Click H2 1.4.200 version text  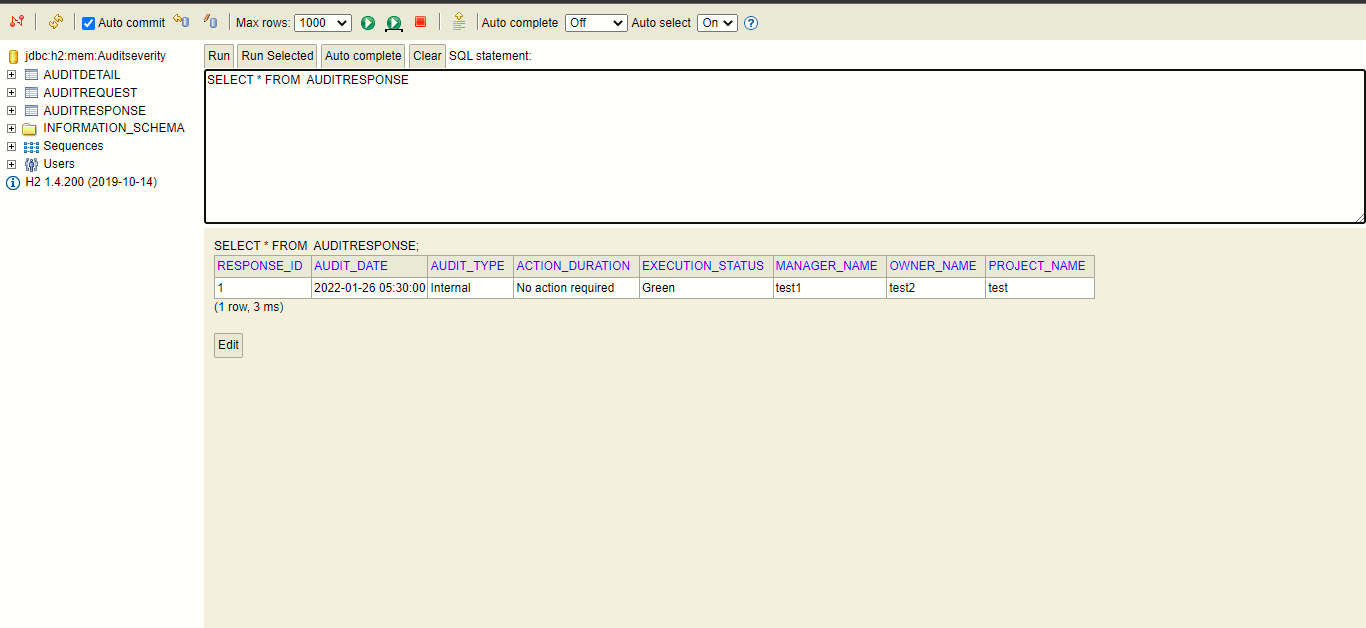91,182
